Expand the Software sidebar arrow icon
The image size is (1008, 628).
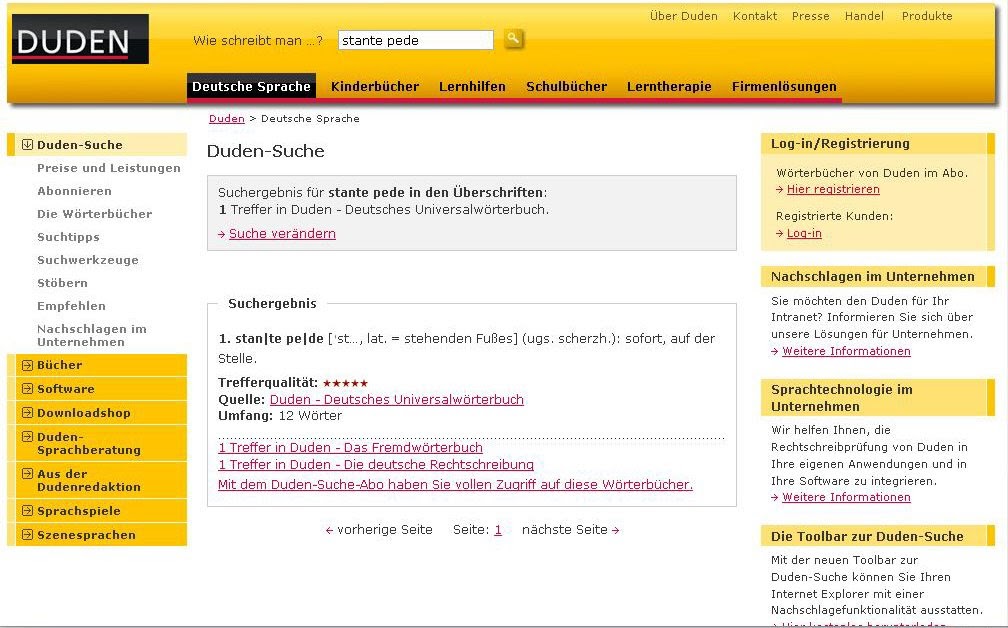pos(27,389)
